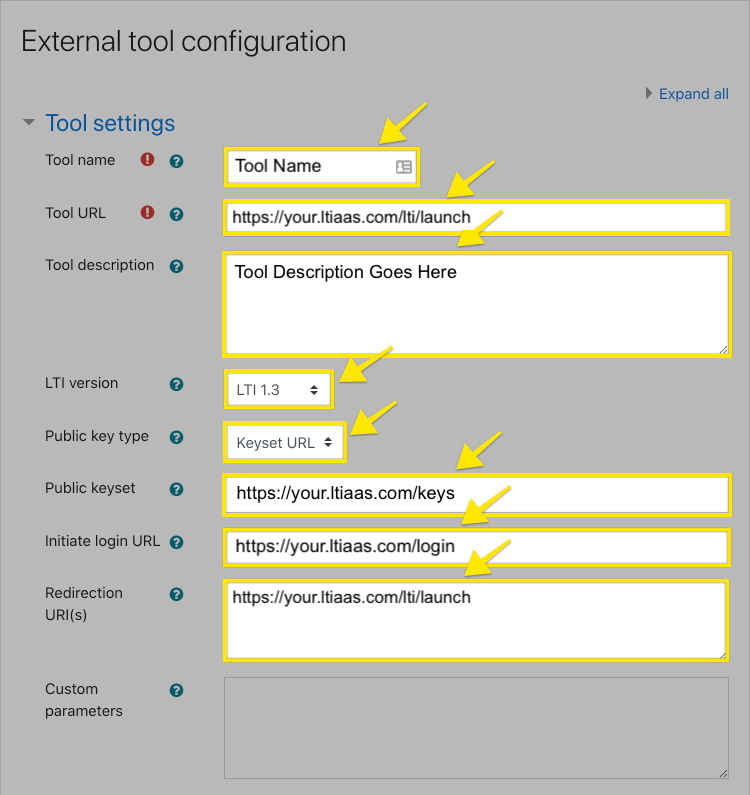Click the Custom parameters textarea resize handle

[724, 773]
